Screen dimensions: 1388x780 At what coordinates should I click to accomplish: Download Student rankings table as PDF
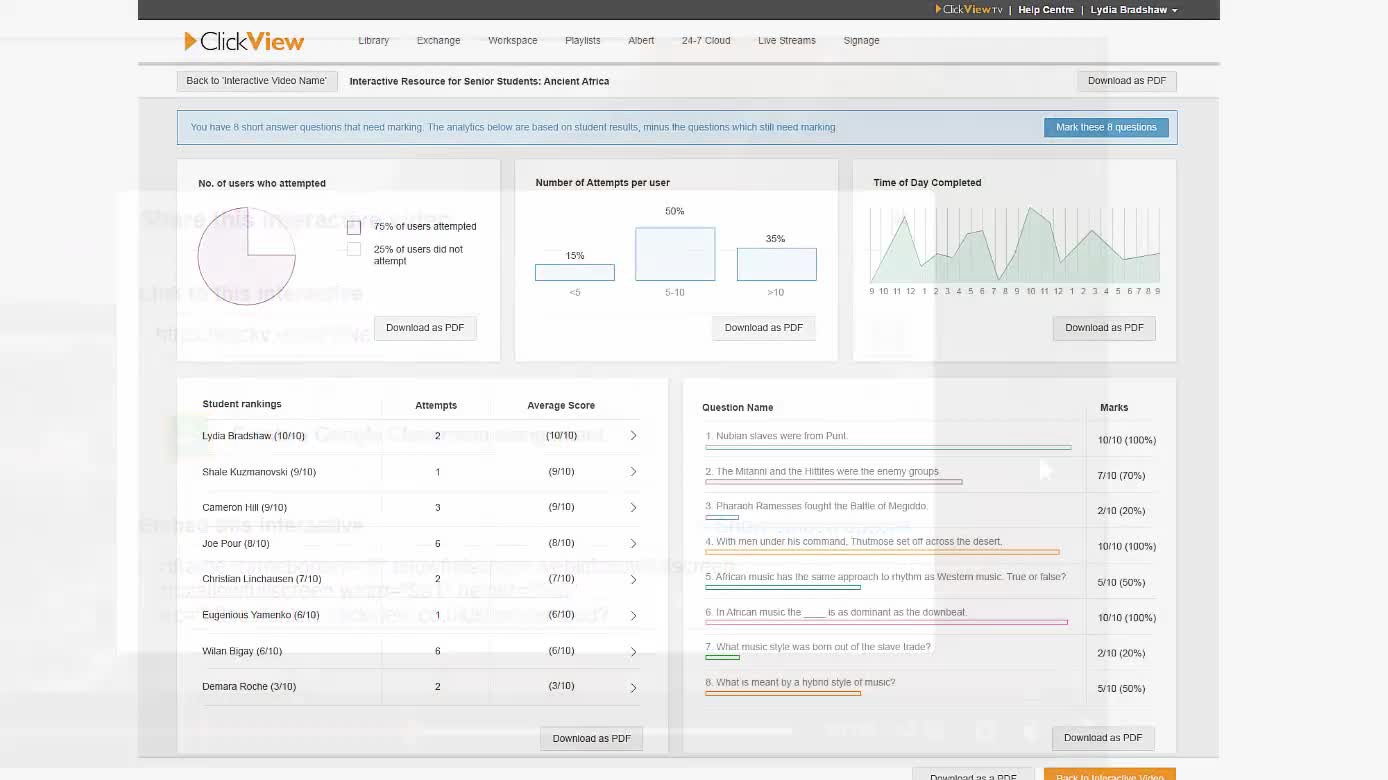[592, 739]
